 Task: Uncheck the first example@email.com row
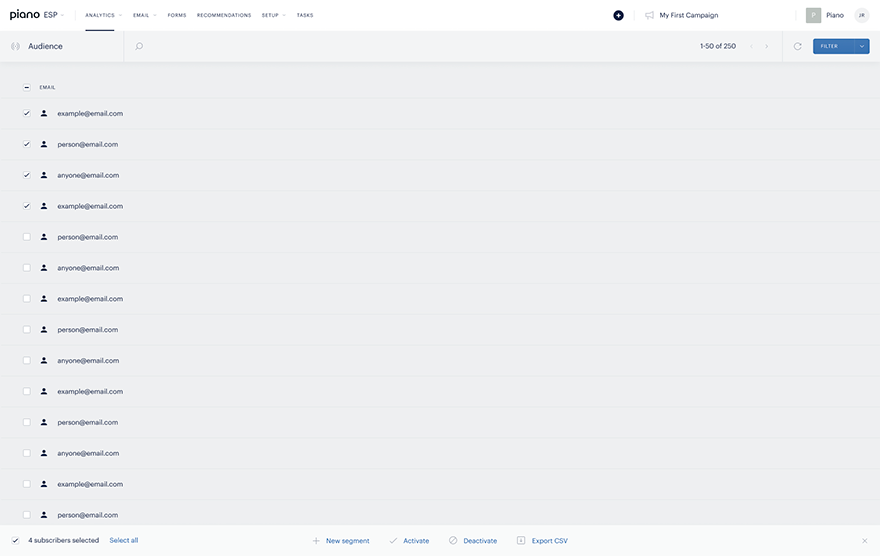coord(26,113)
